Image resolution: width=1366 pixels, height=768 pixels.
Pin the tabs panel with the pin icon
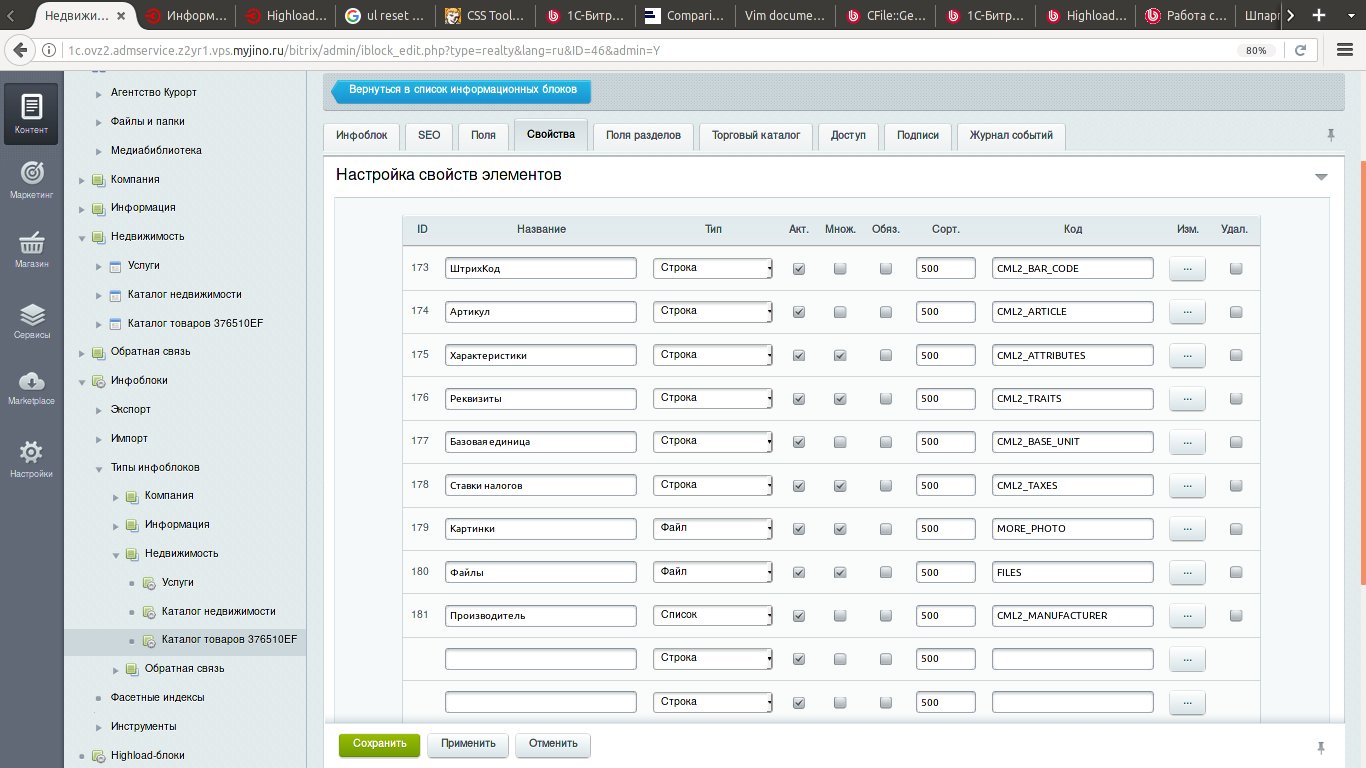tap(1330, 135)
